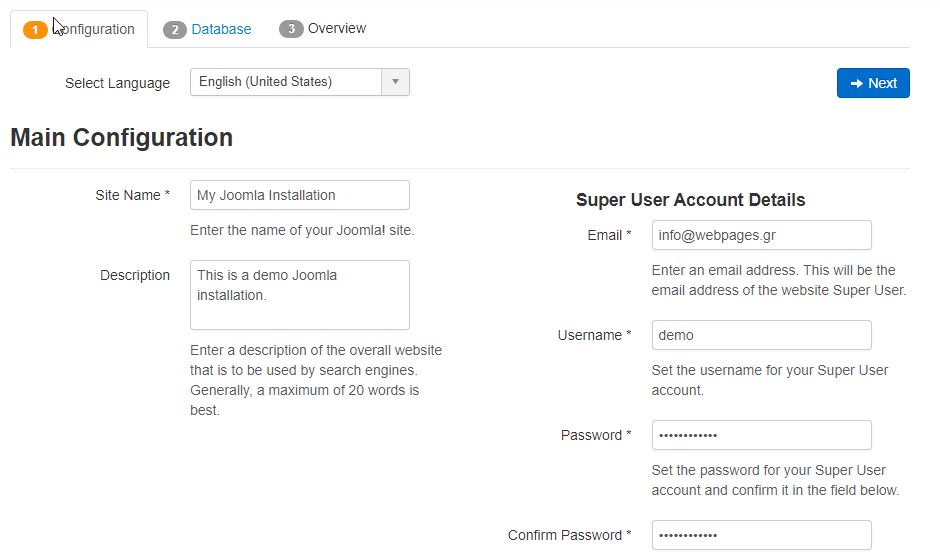
Task: Switch to the Database tab
Action: 221,29
